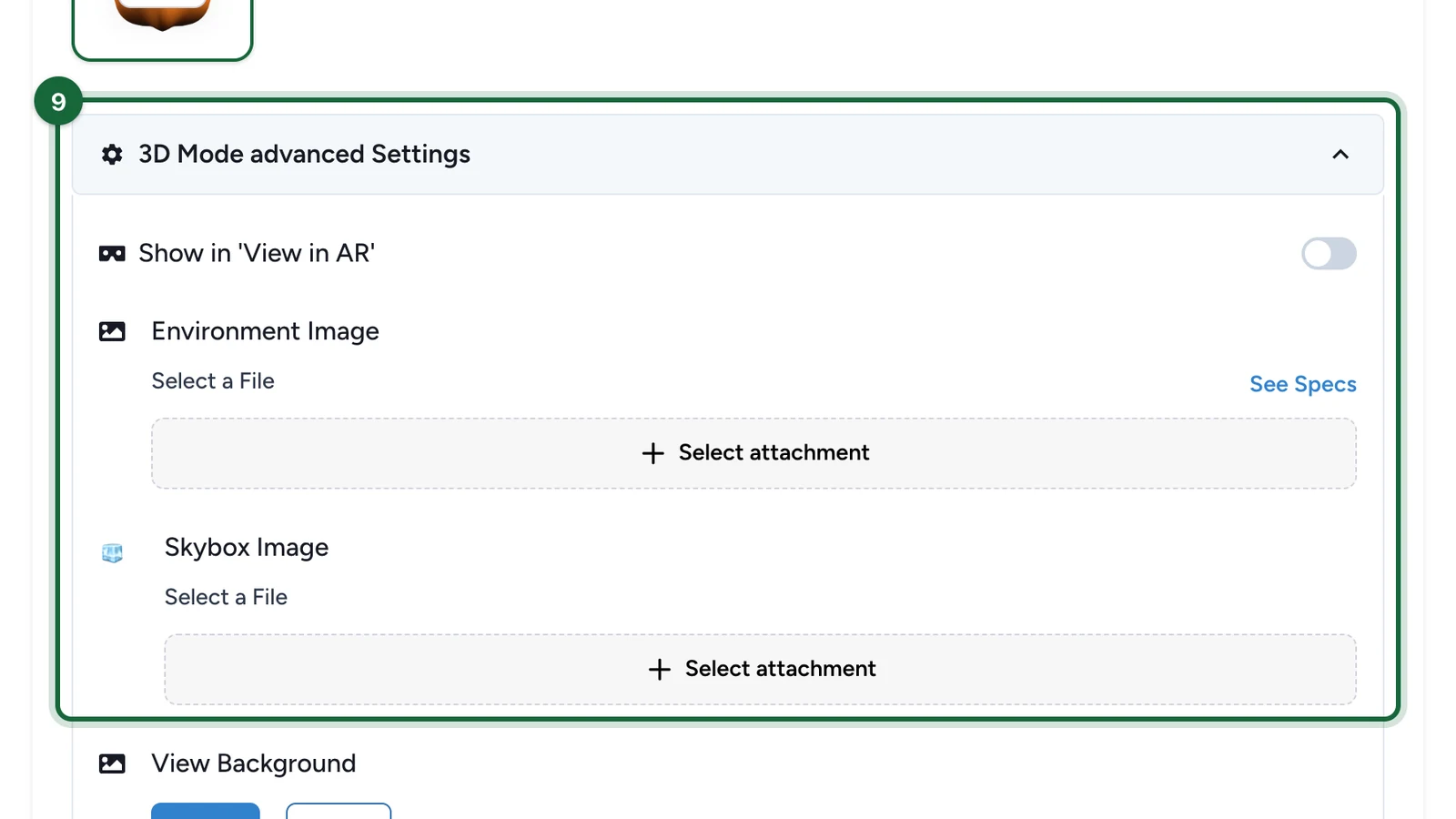Viewport: 1456px width, 819px height.
Task: Click the AR headset icon
Action: click(x=112, y=254)
